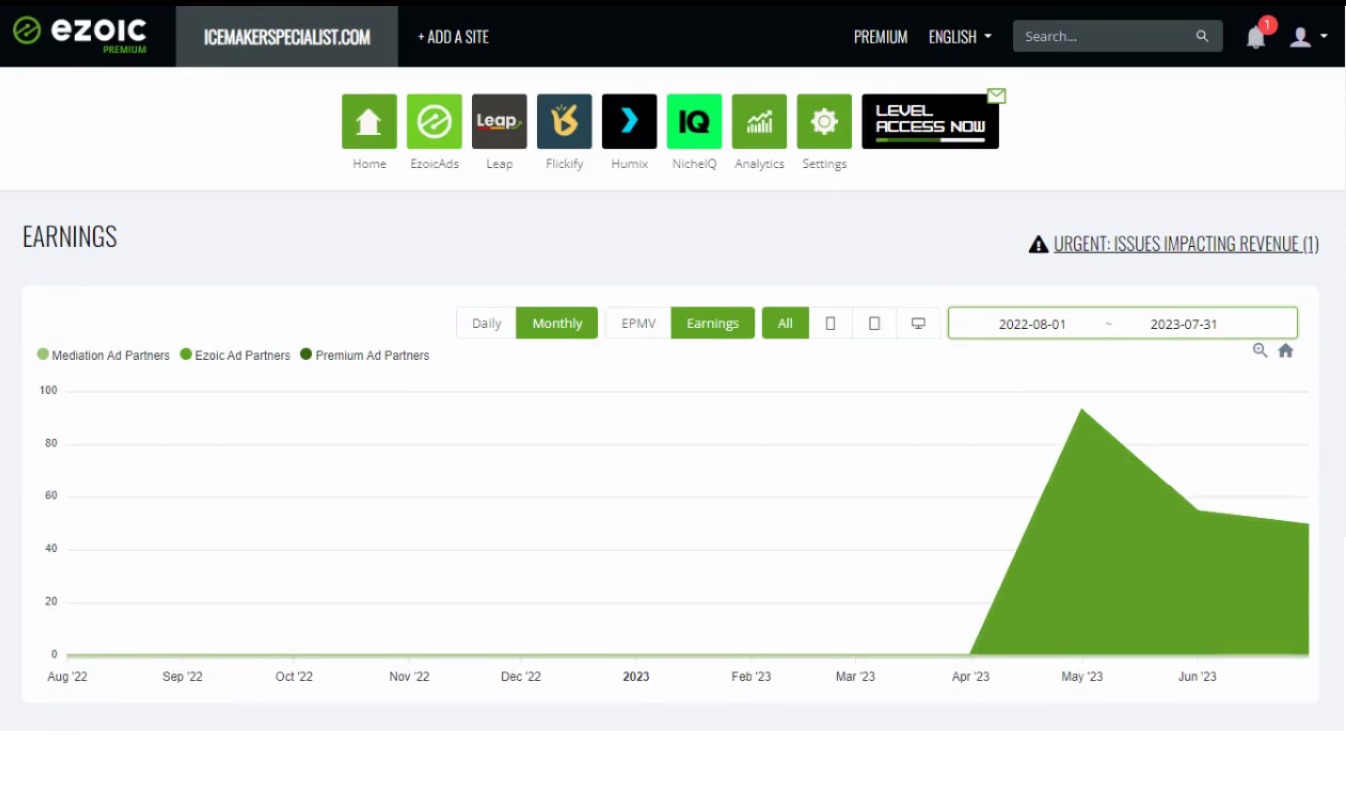Filter by the second tablet device icon

click(874, 323)
